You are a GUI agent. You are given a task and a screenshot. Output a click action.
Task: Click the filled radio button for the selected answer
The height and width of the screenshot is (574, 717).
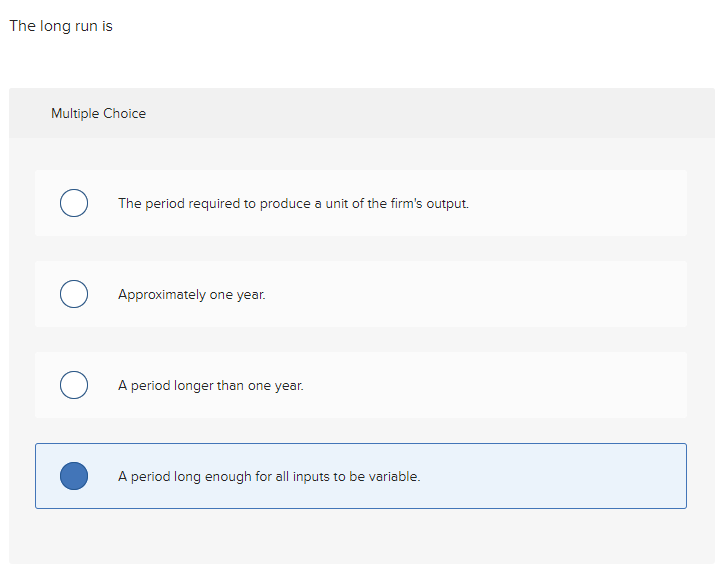point(73,476)
